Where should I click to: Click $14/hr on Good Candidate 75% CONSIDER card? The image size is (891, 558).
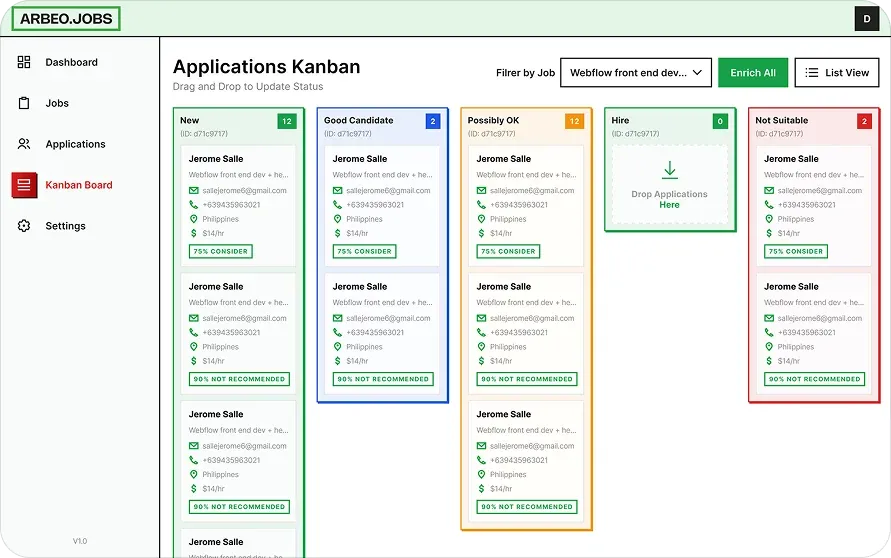357,233
